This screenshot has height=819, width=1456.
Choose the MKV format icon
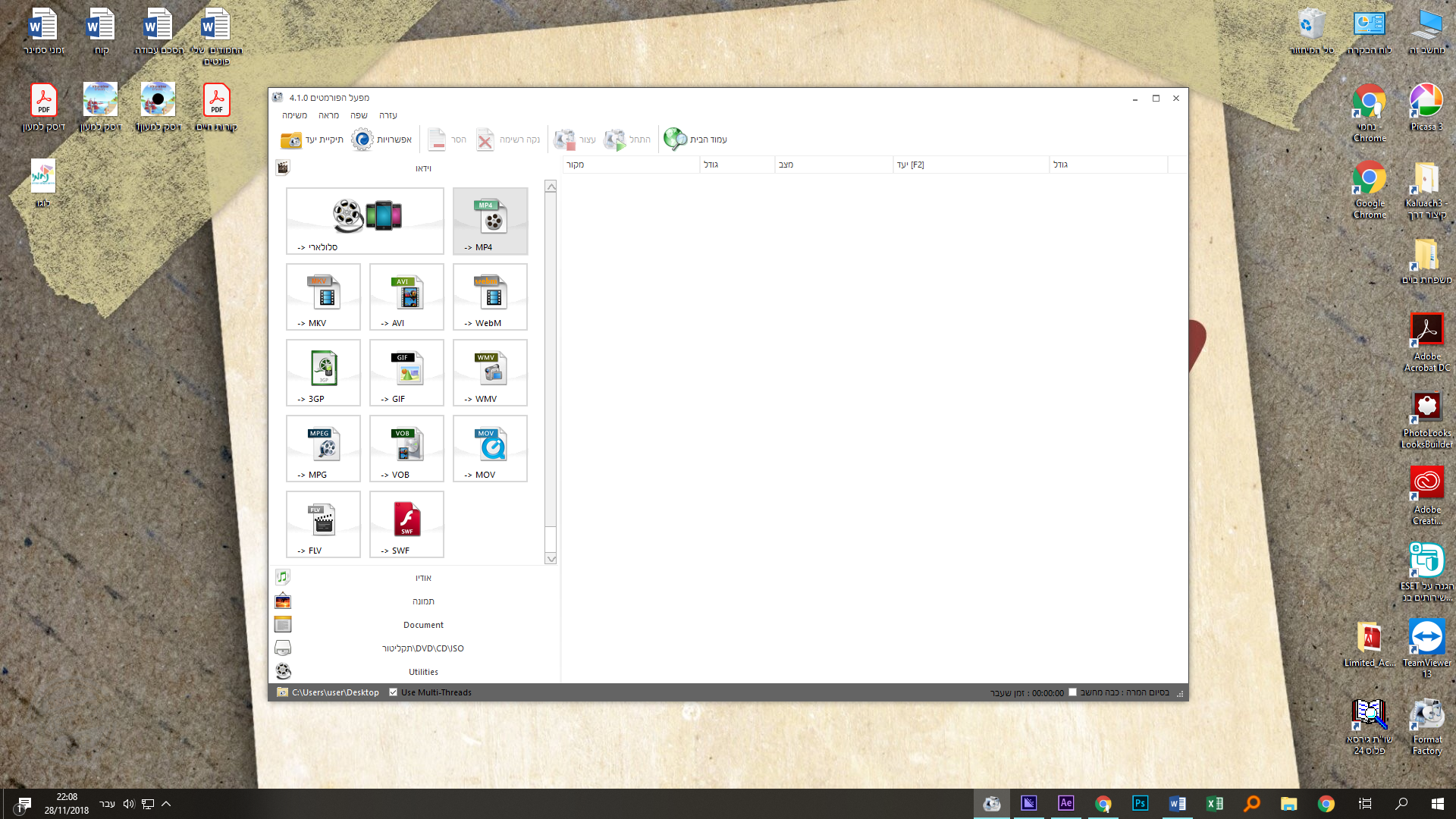[x=324, y=297]
